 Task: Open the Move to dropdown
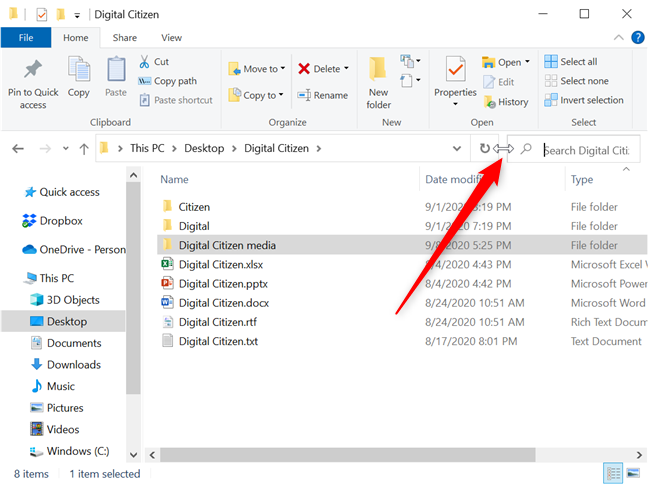coord(257,69)
